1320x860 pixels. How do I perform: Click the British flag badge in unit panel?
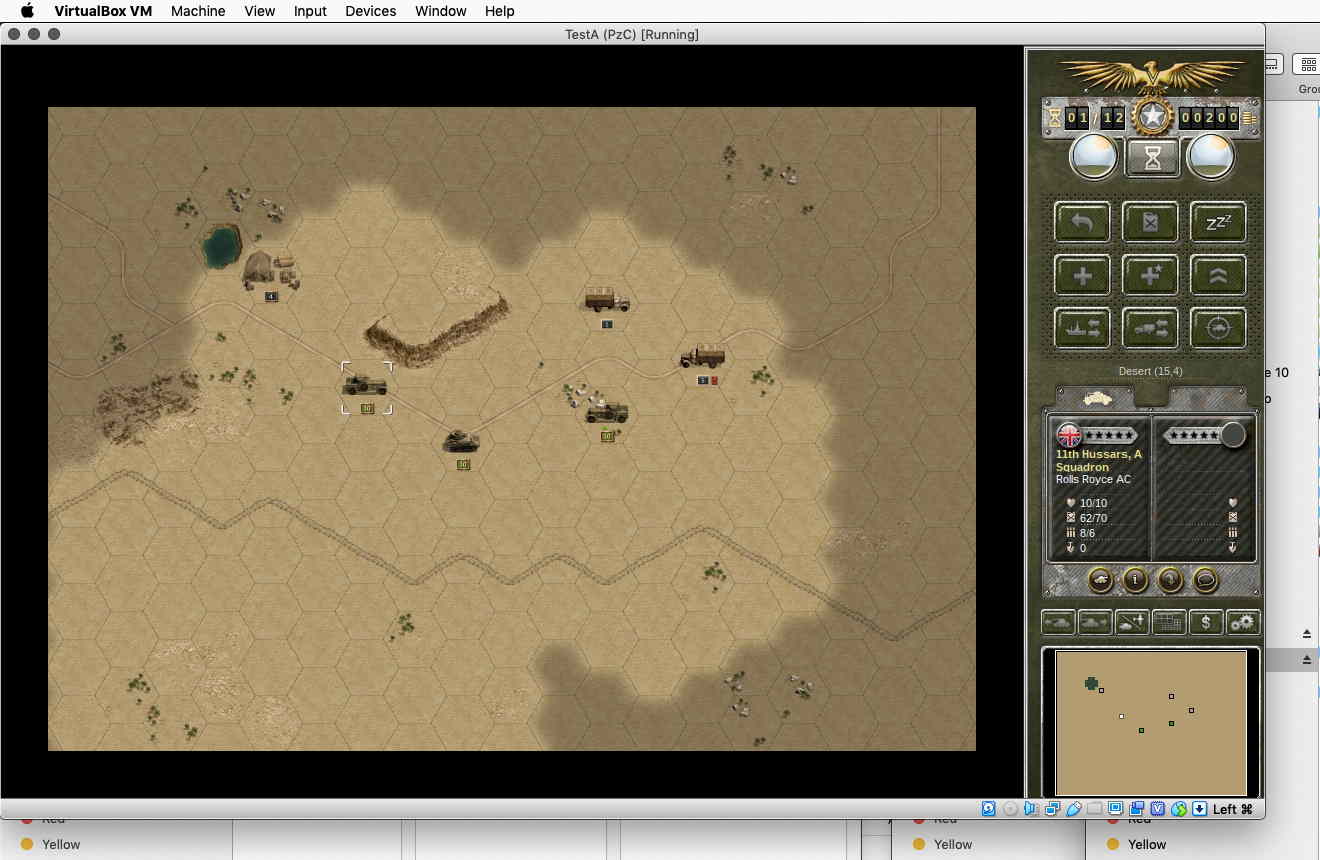pos(1069,435)
